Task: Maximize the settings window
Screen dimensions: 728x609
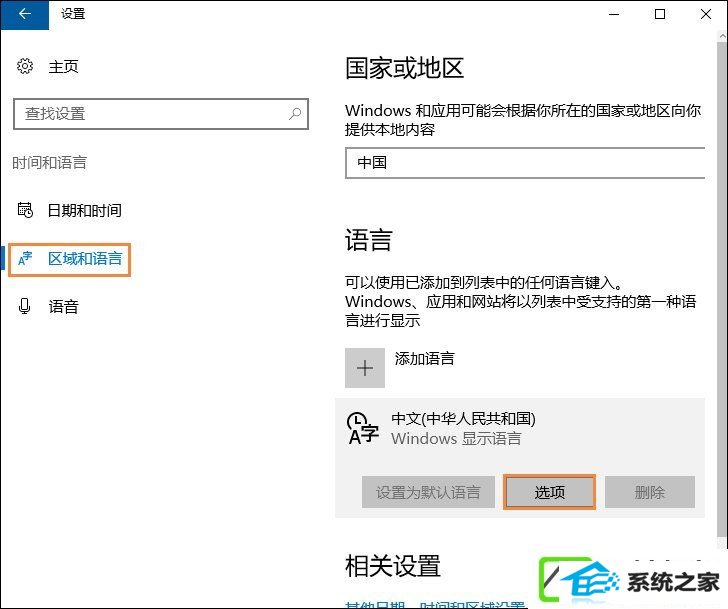Action: click(x=660, y=14)
